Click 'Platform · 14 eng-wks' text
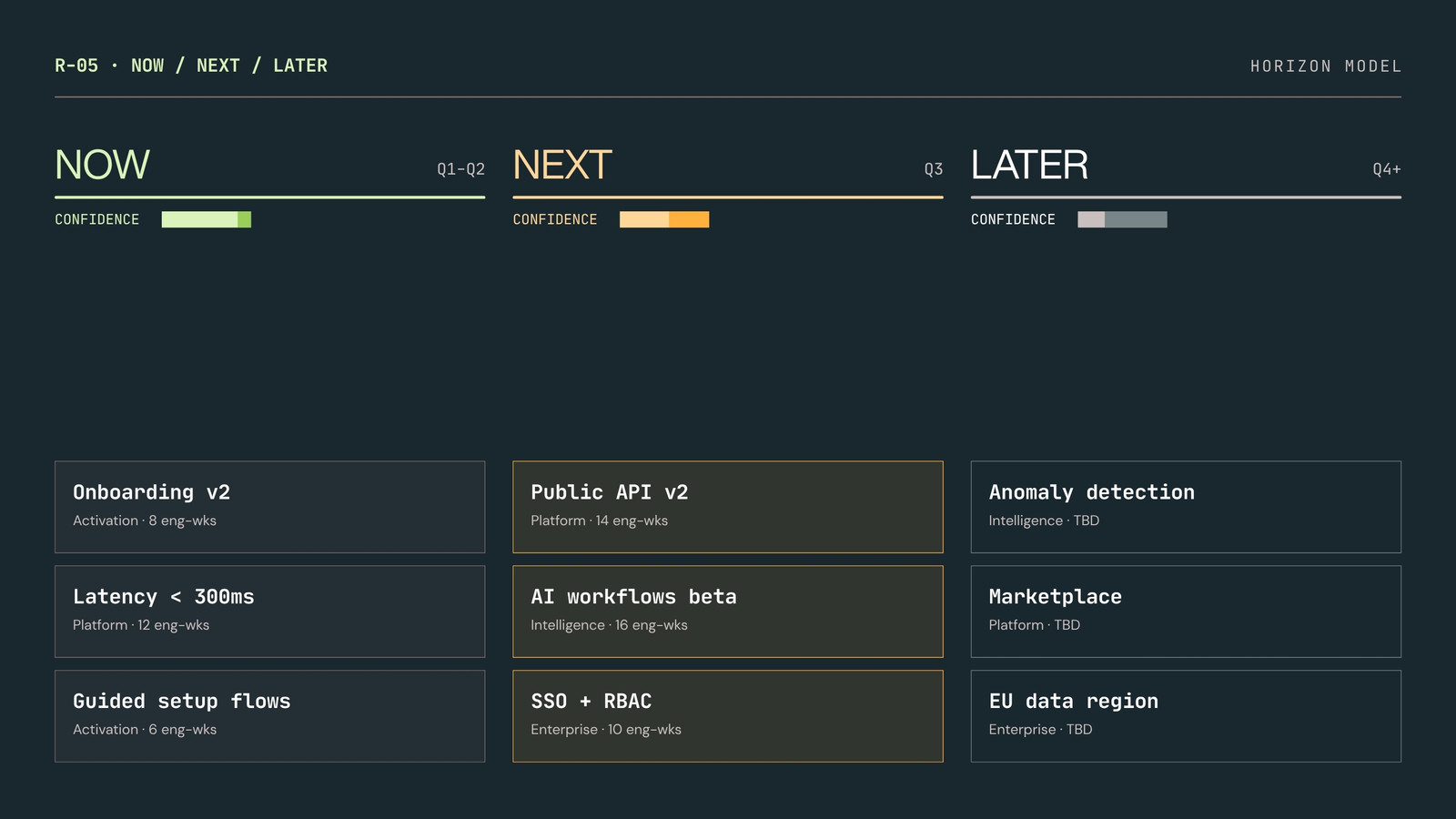This screenshot has height=819, width=1456. click(600, 521)
